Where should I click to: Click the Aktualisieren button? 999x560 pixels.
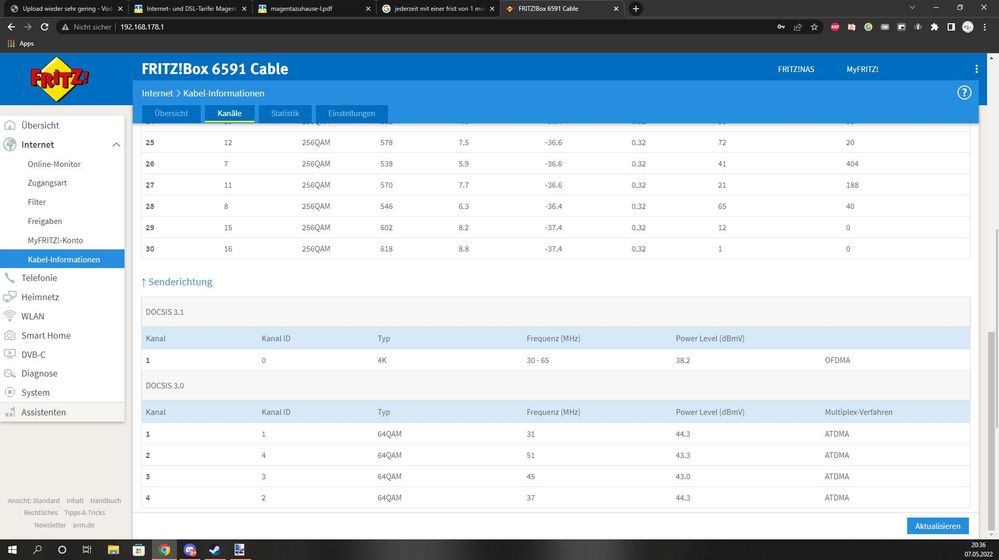click(938, 526)
